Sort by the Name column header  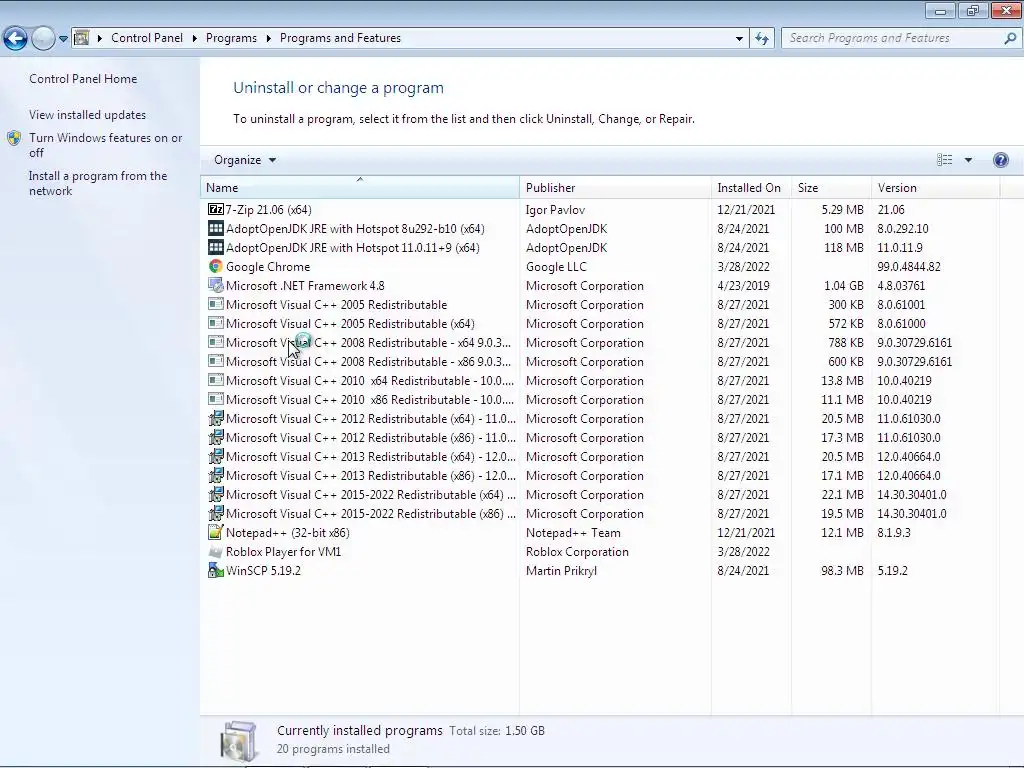coord(359,187)
